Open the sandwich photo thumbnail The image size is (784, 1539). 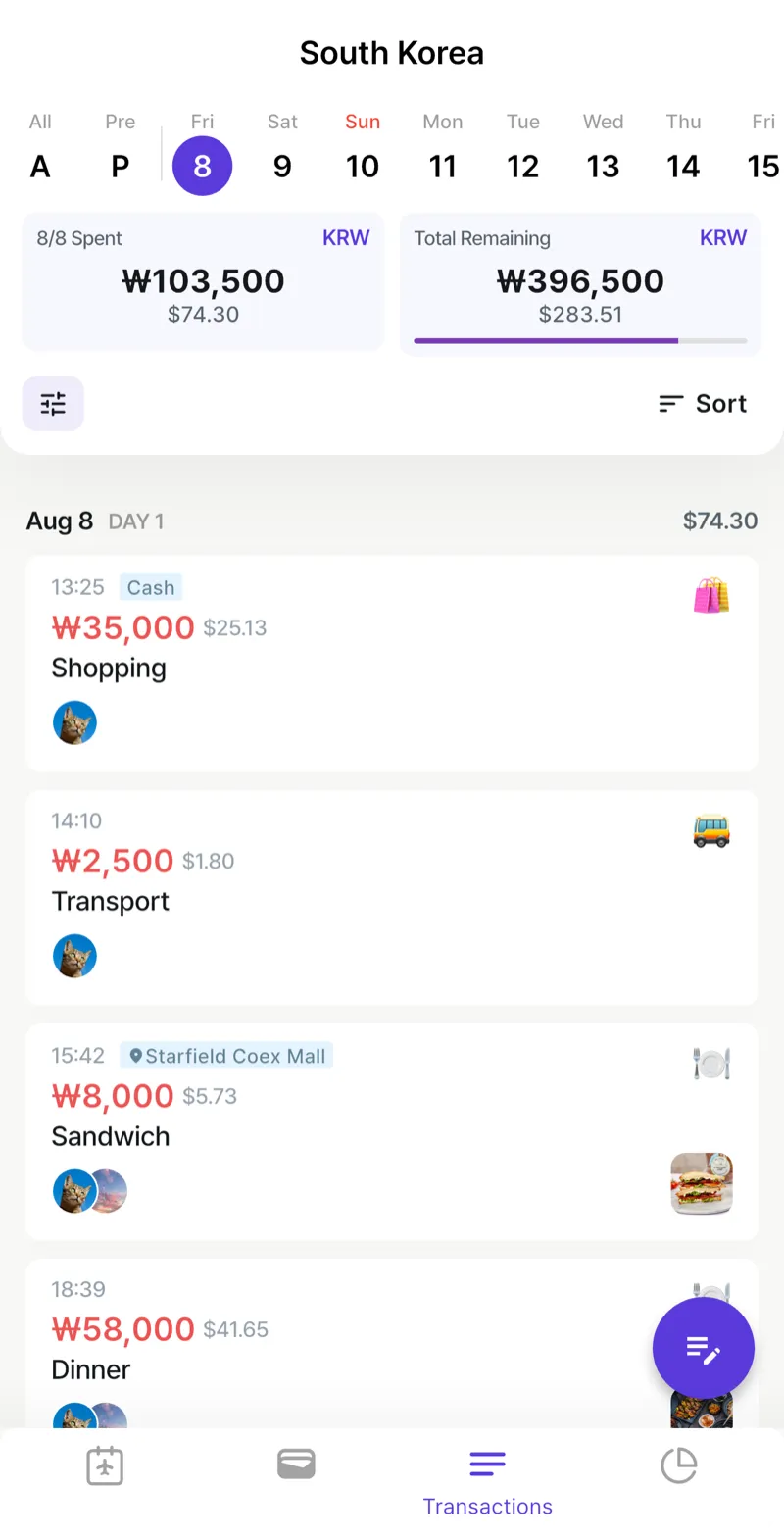tap(702, 1183)
